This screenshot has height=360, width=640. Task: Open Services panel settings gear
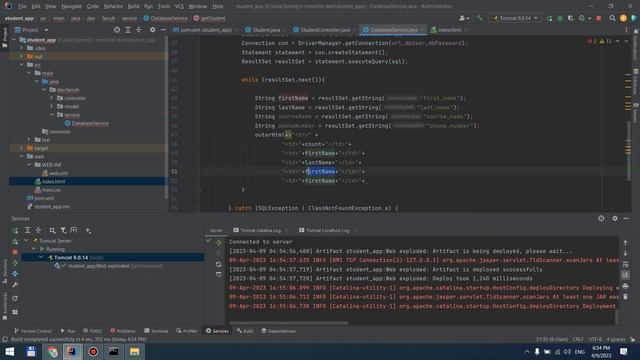pos(615,218)
